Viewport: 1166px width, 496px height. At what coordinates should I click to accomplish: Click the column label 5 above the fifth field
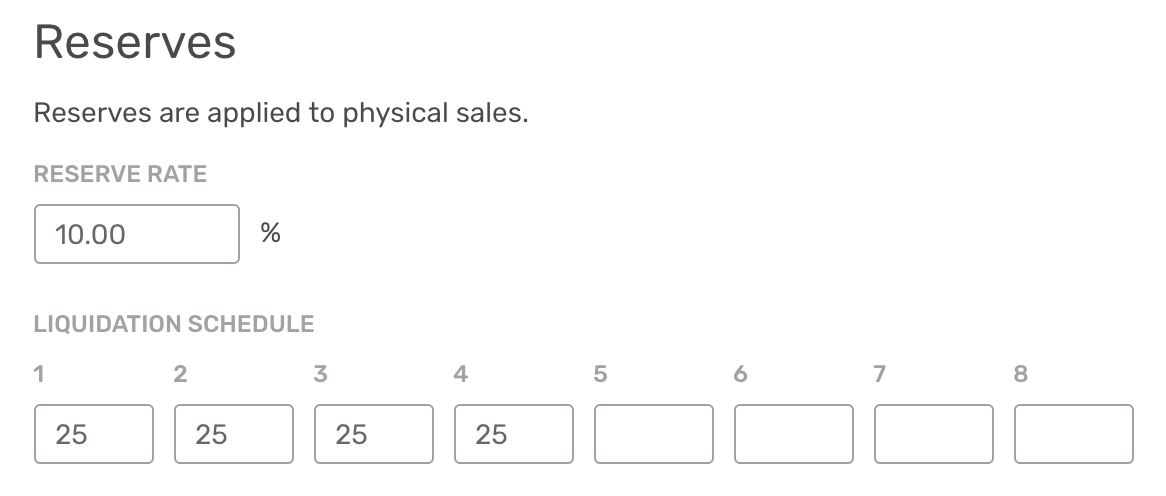(601, 374)
